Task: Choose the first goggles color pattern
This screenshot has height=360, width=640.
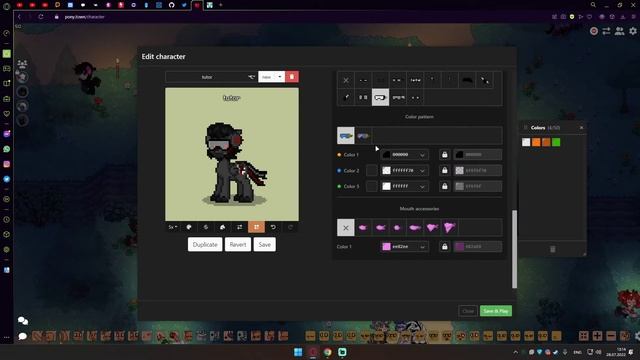Action: coord(346,136)
